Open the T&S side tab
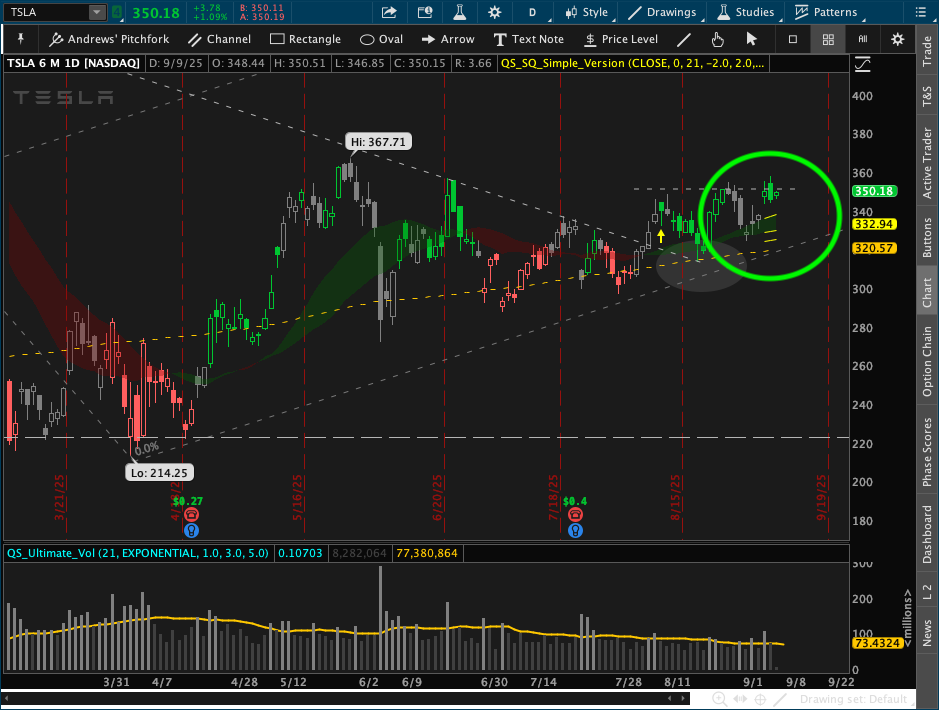 tap(927, 96)
